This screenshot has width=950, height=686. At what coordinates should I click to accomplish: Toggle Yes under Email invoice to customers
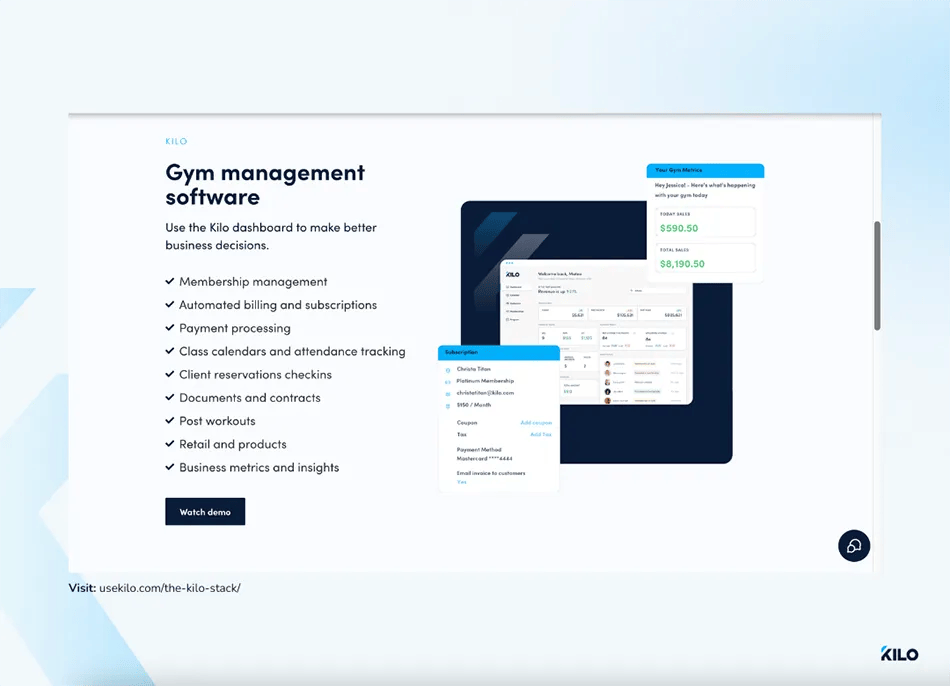462,482
